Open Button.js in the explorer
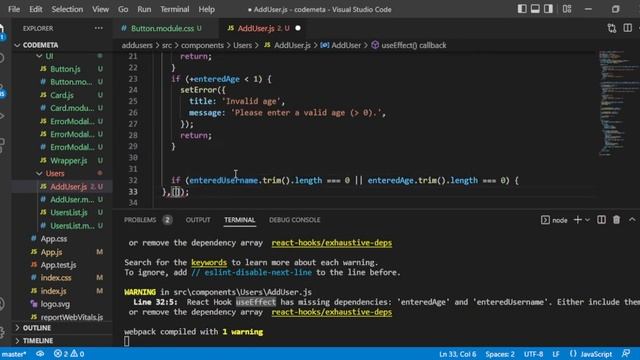The width and height of the screenshot is (640, 360). pos(65,69)
